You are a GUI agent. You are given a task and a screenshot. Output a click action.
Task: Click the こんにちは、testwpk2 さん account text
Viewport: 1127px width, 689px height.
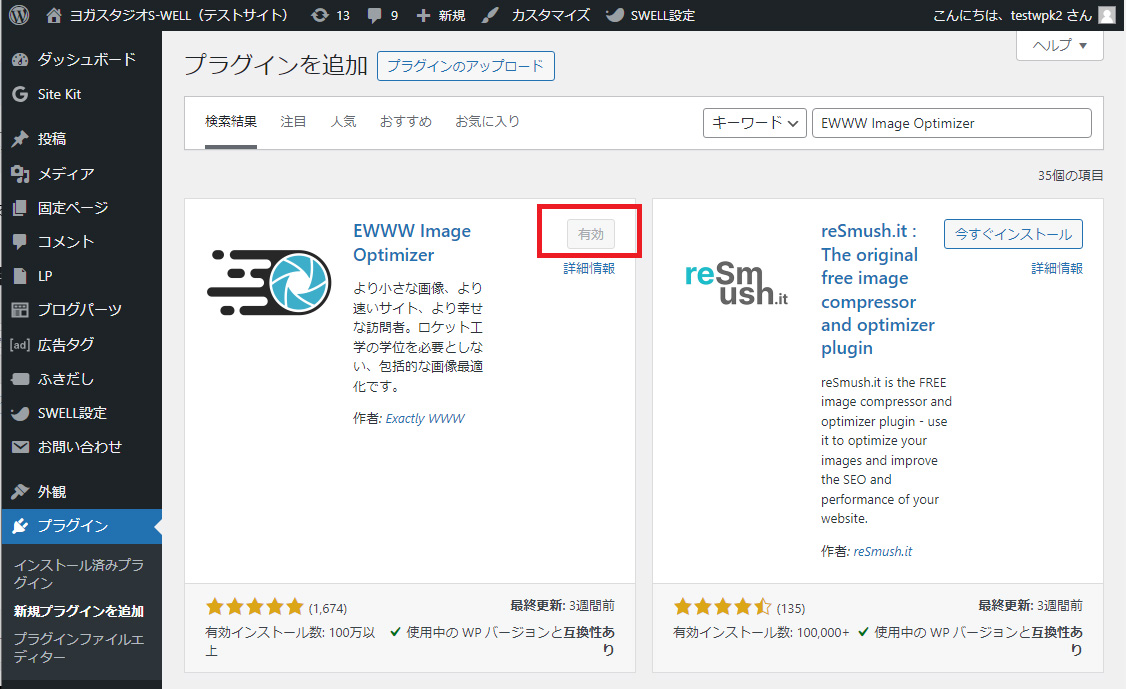tap(1012, 15)
